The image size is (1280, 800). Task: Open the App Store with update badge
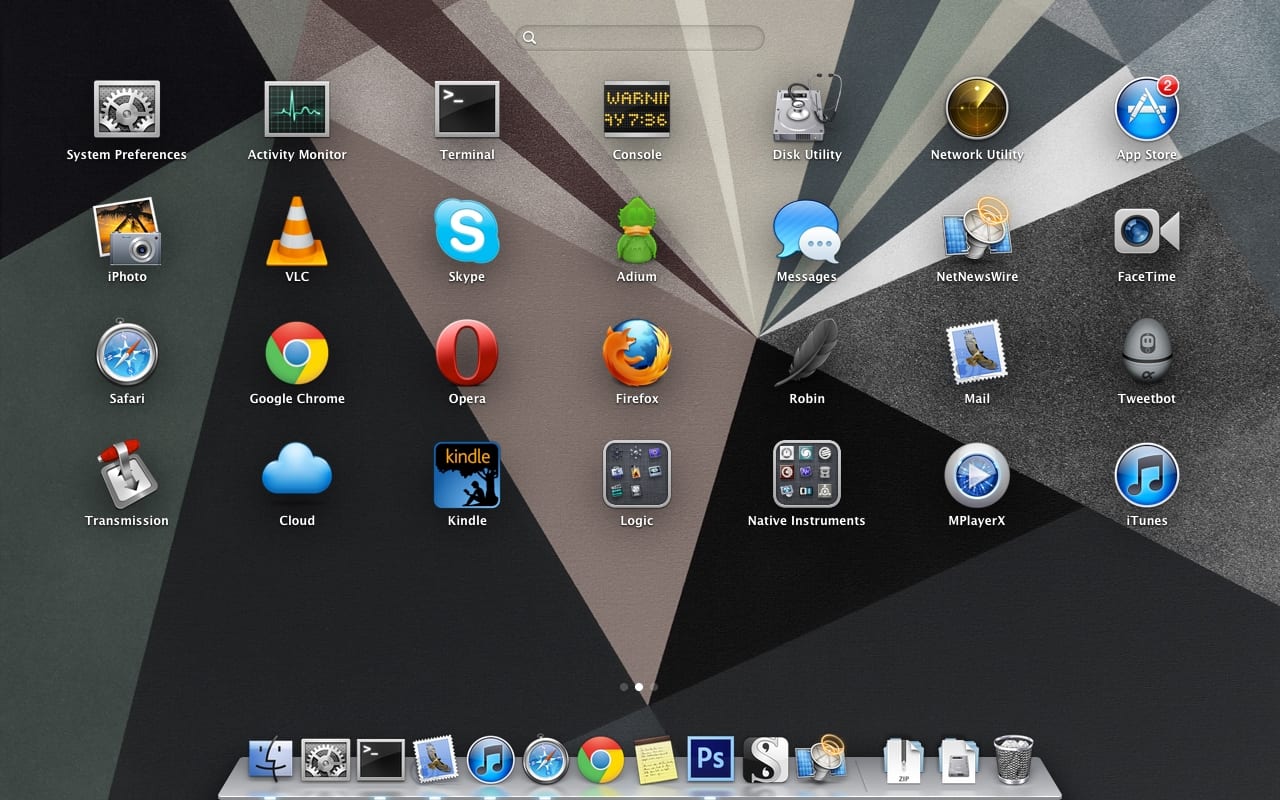pos(1147,109)
